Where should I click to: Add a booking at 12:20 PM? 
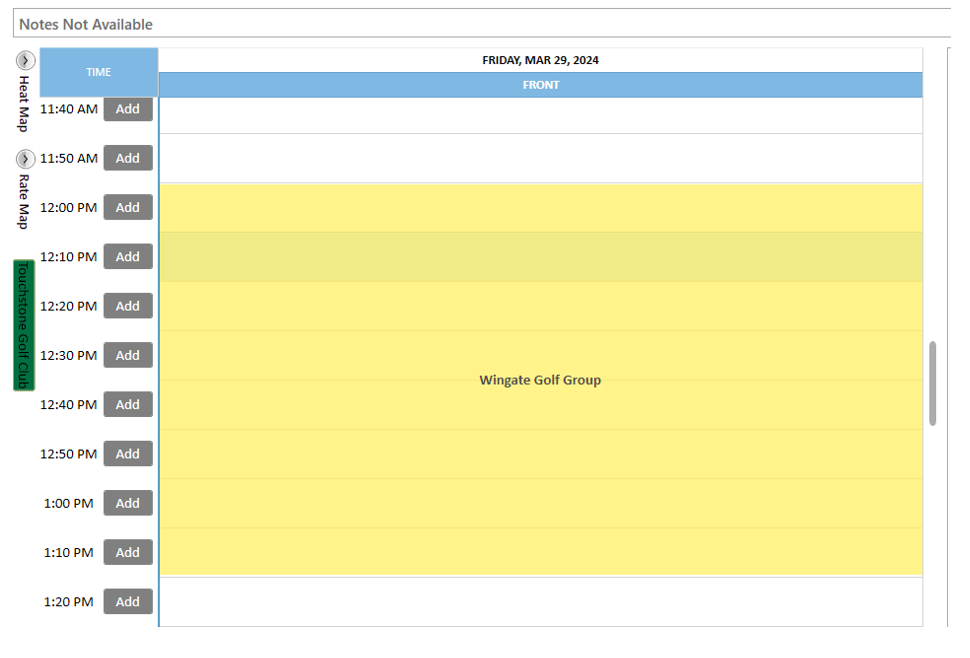tap(128, 306)
